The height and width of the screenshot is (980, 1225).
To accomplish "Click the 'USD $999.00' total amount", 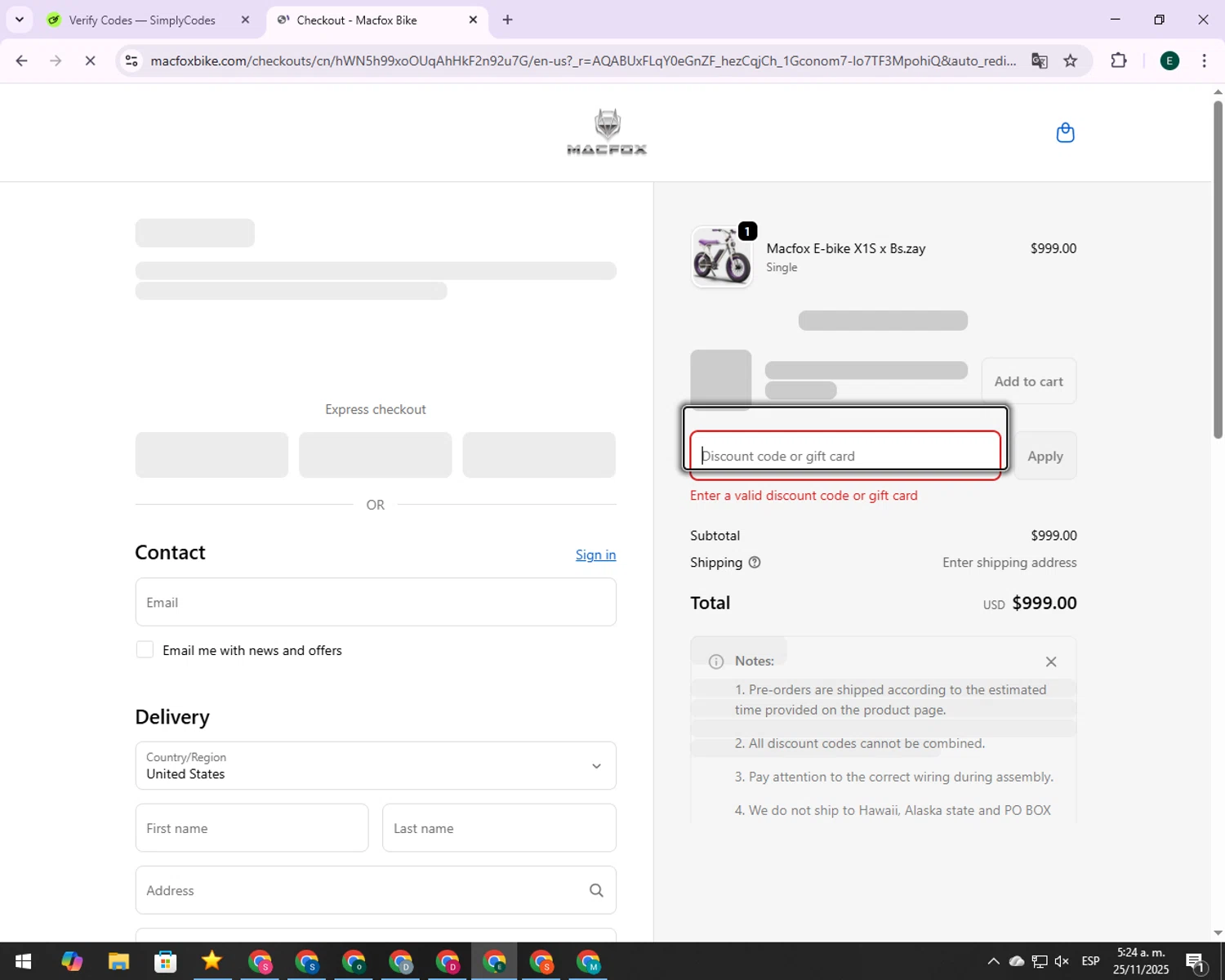I will coord(1030,603).
